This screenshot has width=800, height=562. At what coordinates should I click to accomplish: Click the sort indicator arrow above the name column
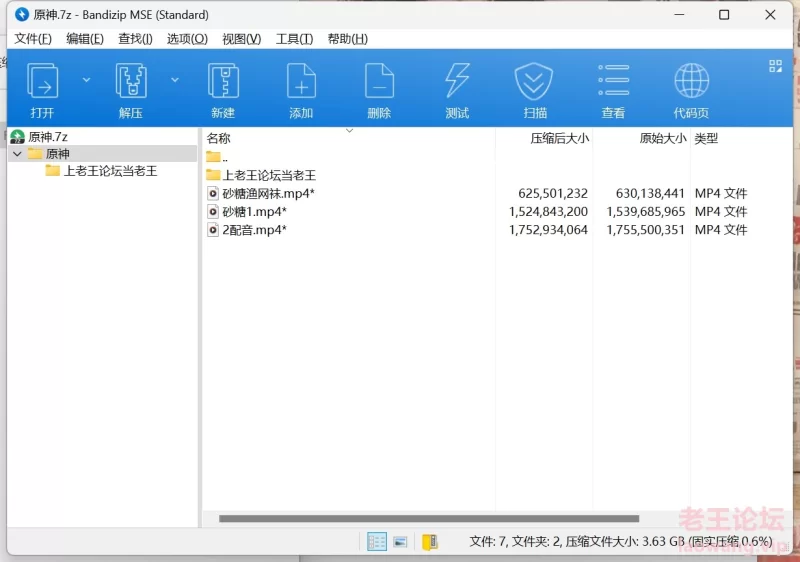(349, 131)
